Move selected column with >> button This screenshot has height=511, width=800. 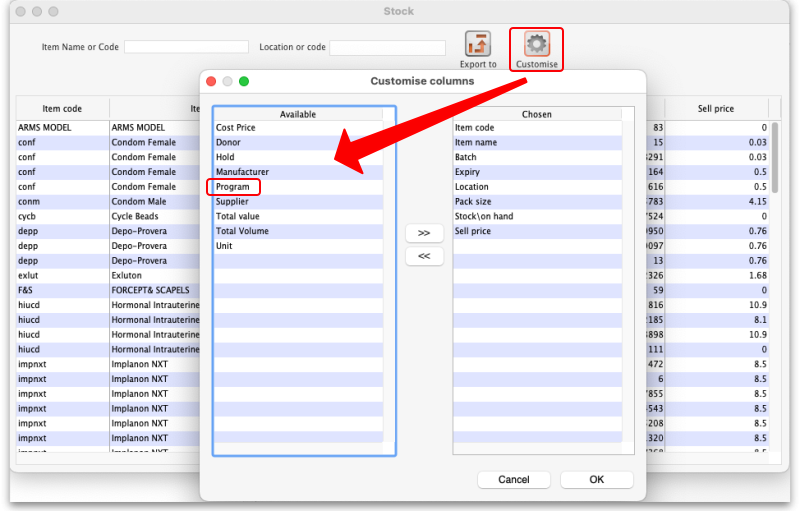pyautogui.click(x=424, y=233)
